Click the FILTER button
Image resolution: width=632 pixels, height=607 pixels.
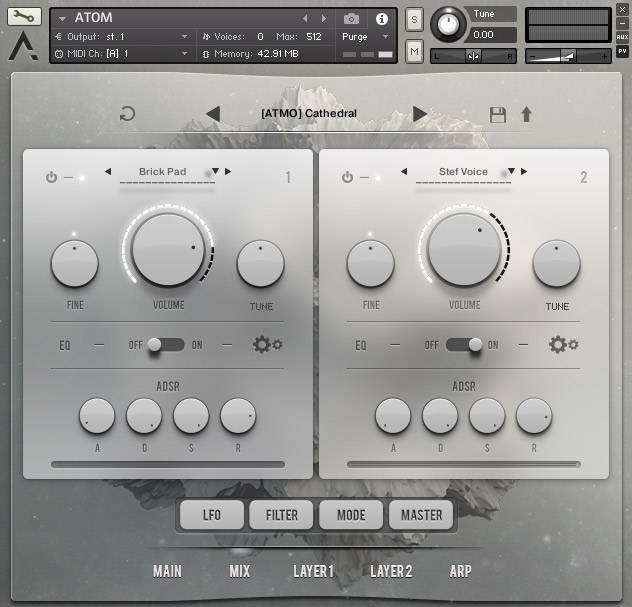click(281, 515)
